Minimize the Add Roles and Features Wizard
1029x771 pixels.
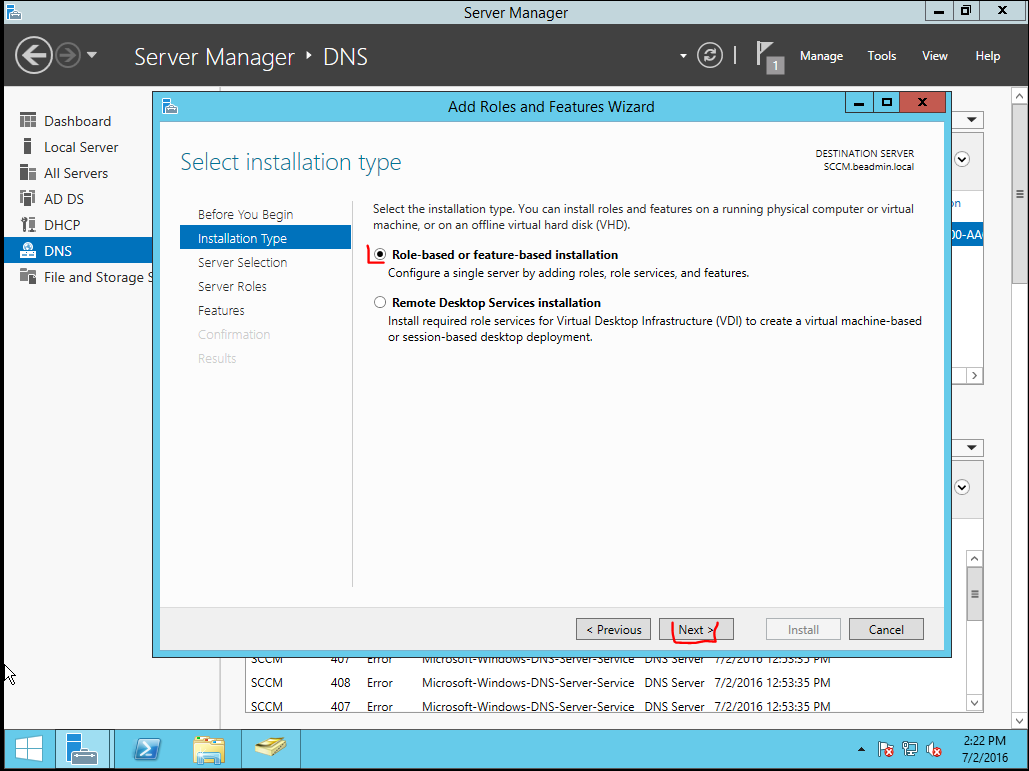click(x=858, y=102)
